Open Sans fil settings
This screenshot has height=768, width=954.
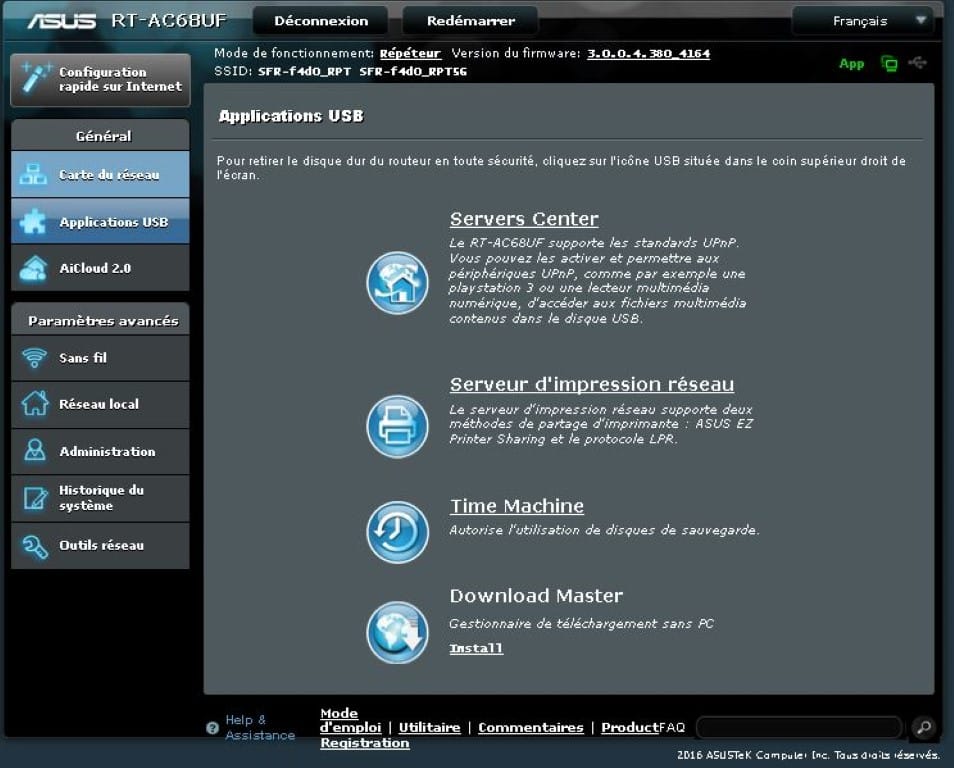100,358
